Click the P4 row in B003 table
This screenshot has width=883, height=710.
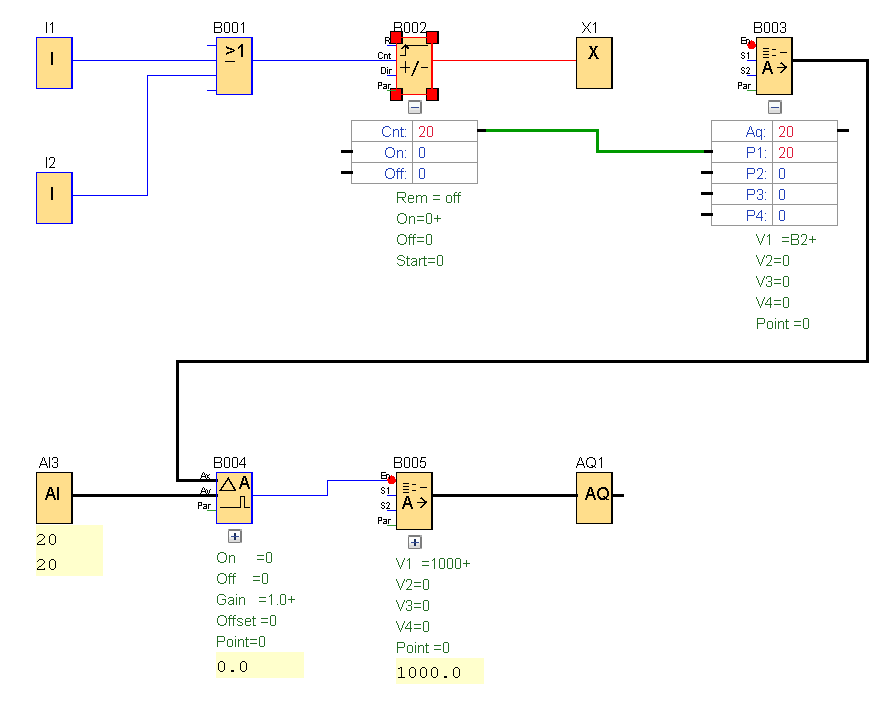[774, 215]
